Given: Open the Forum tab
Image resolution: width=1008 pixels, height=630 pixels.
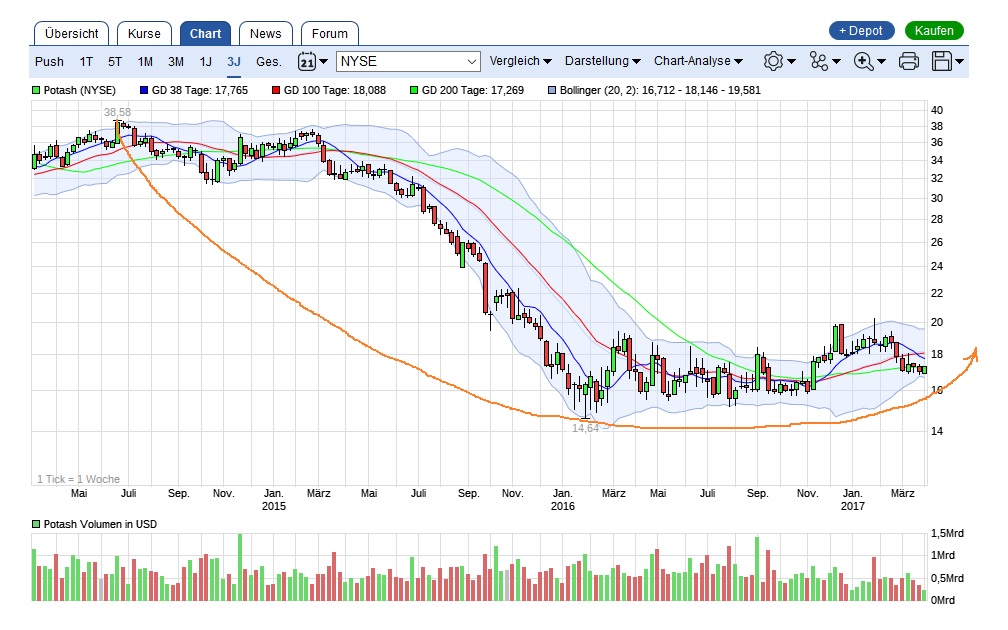Looking at the screenshot, I should [329, 32].
